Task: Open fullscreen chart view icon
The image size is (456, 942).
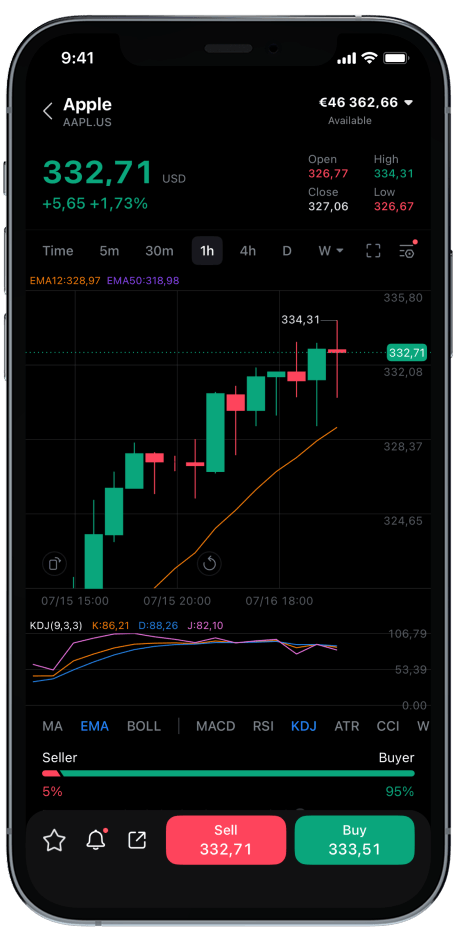Action: point(373,251)
